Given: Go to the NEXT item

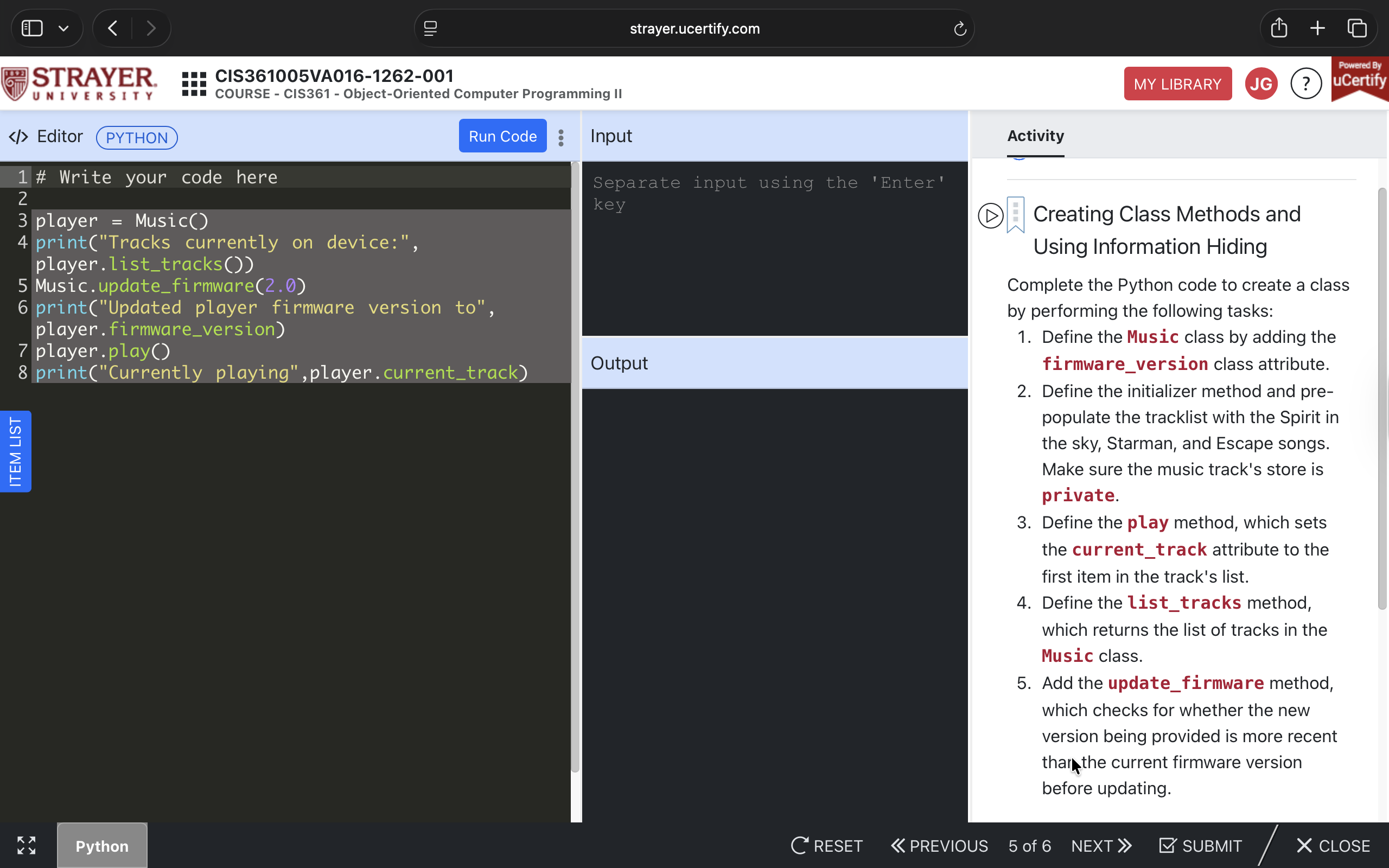Looking at the screenshot, I should point(1101,846).
